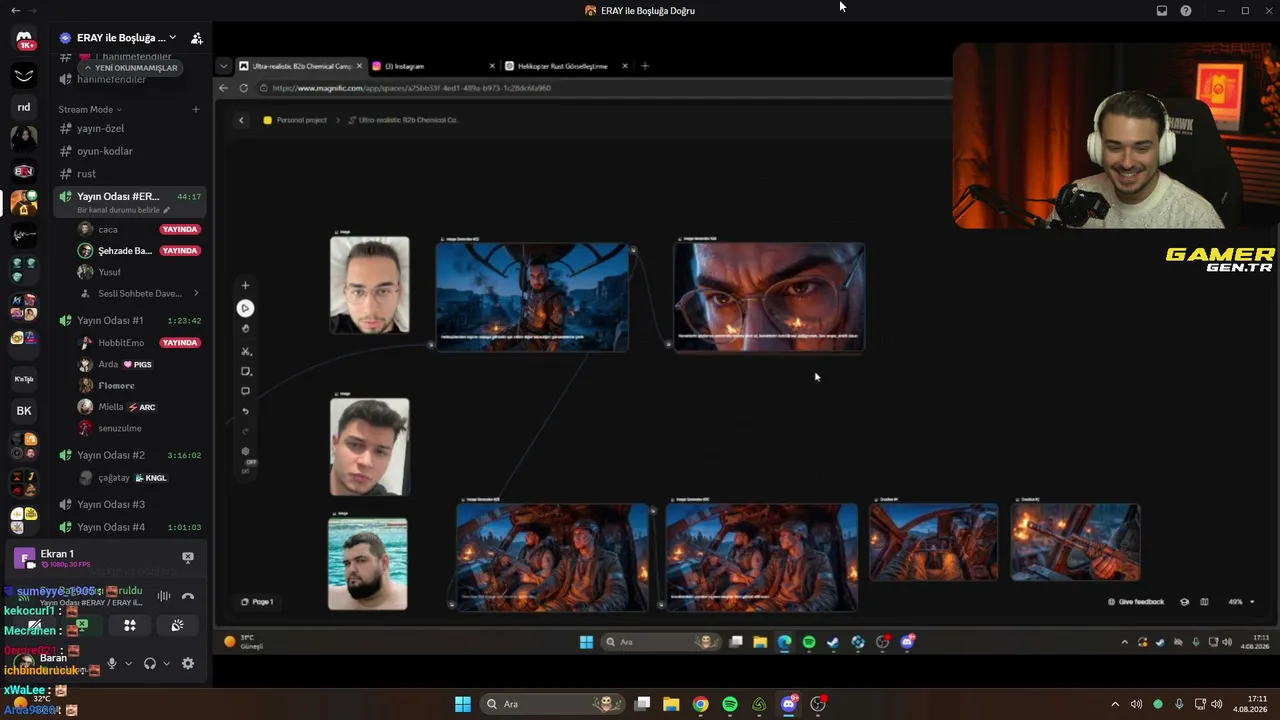Open the 'rıd' server in server list

(24, 107)
